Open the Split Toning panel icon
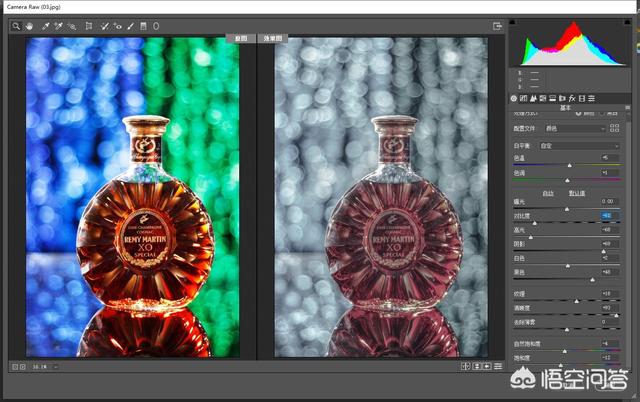This screenshot has height=402, width=640. (x=553, y=98)
